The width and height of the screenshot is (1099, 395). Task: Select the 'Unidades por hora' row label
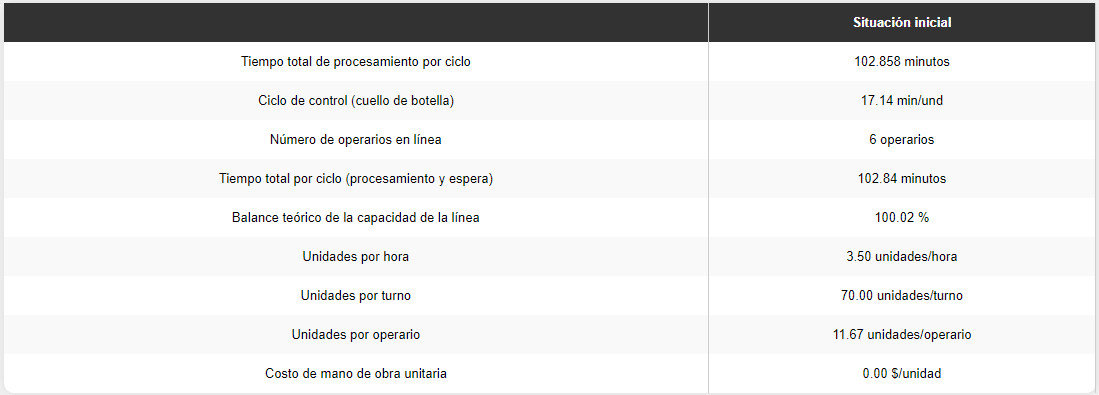click(x=356, y=257)
